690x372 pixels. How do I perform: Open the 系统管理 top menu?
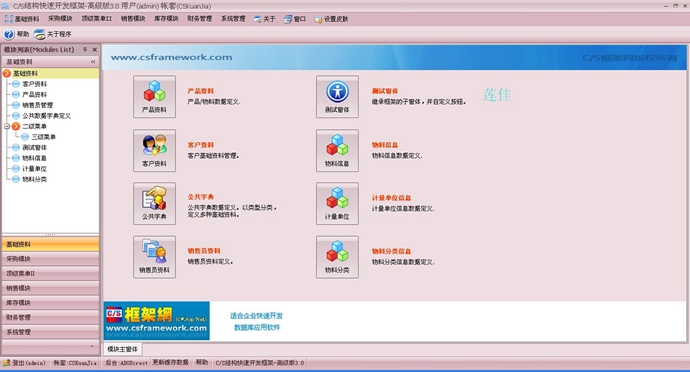point(233,18)
